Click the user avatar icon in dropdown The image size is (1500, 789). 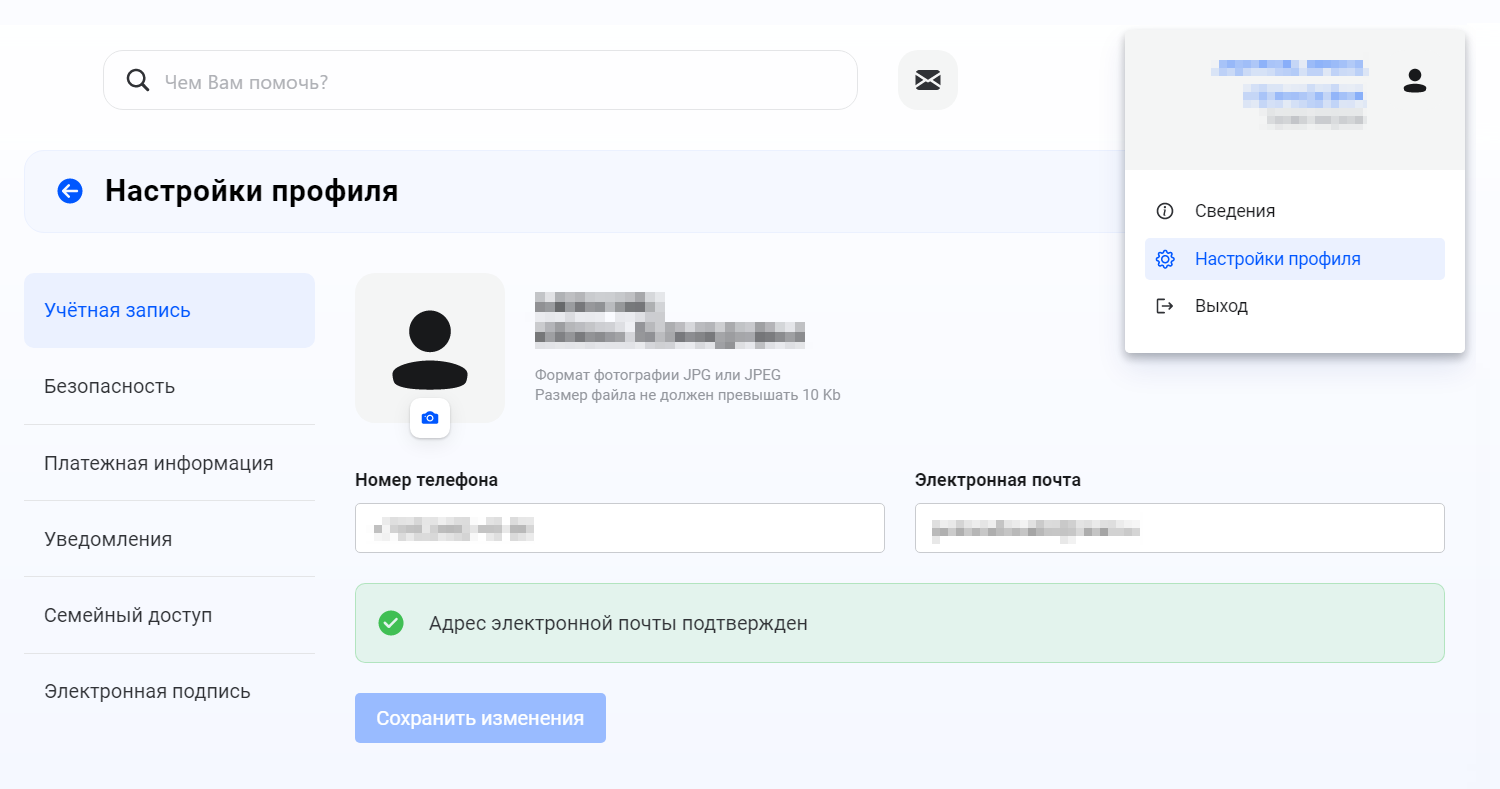(1414, 81)
